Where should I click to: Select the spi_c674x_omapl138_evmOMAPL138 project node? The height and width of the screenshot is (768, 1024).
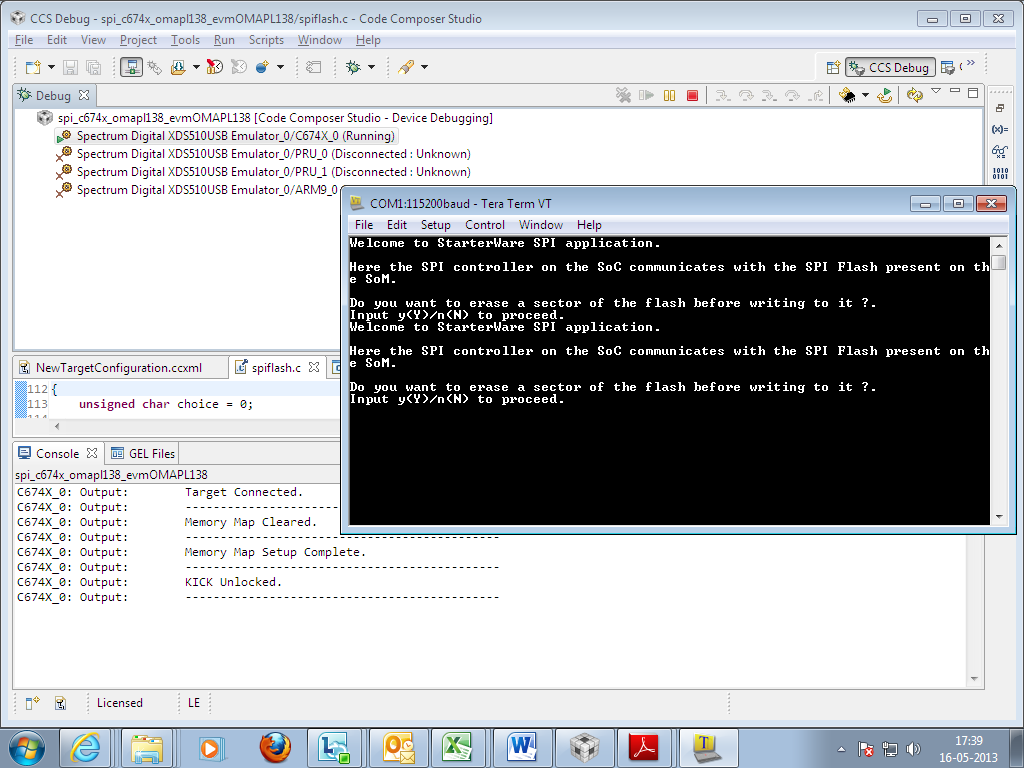click(275, 118)
